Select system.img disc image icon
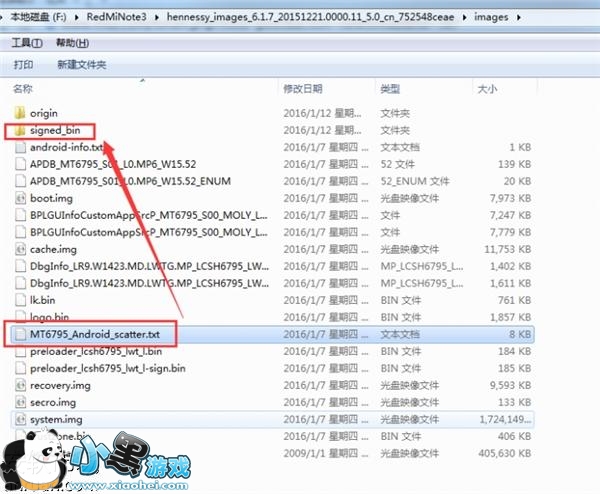600x494 pixels. click(20, 419)
